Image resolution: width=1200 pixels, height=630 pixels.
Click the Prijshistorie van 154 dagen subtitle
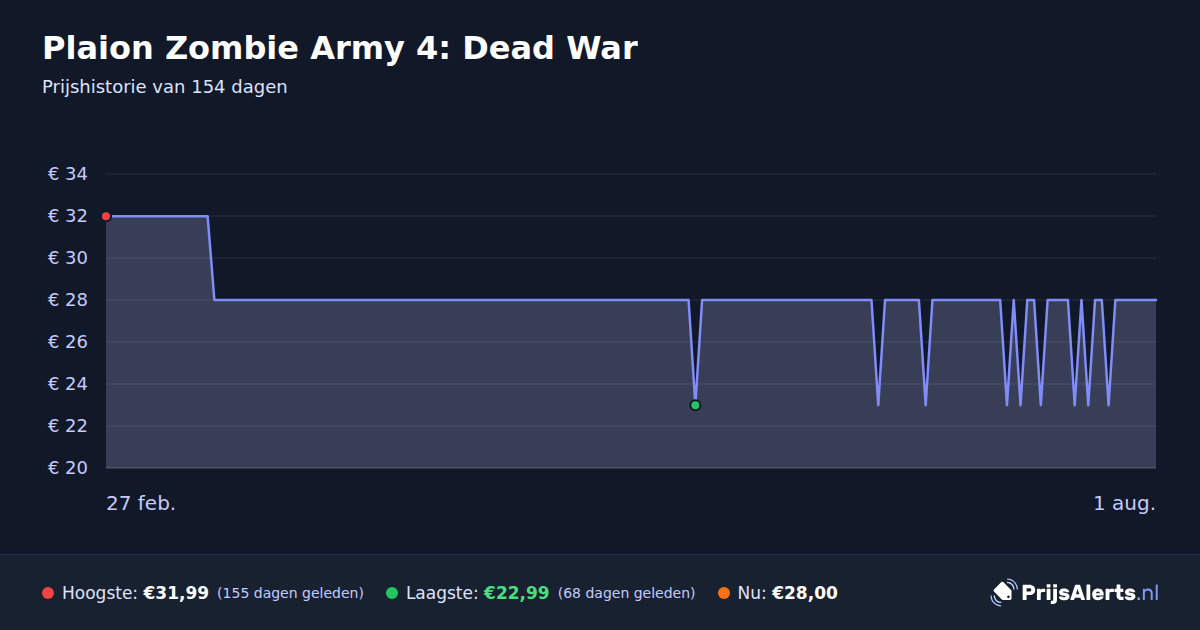(165, 87)
